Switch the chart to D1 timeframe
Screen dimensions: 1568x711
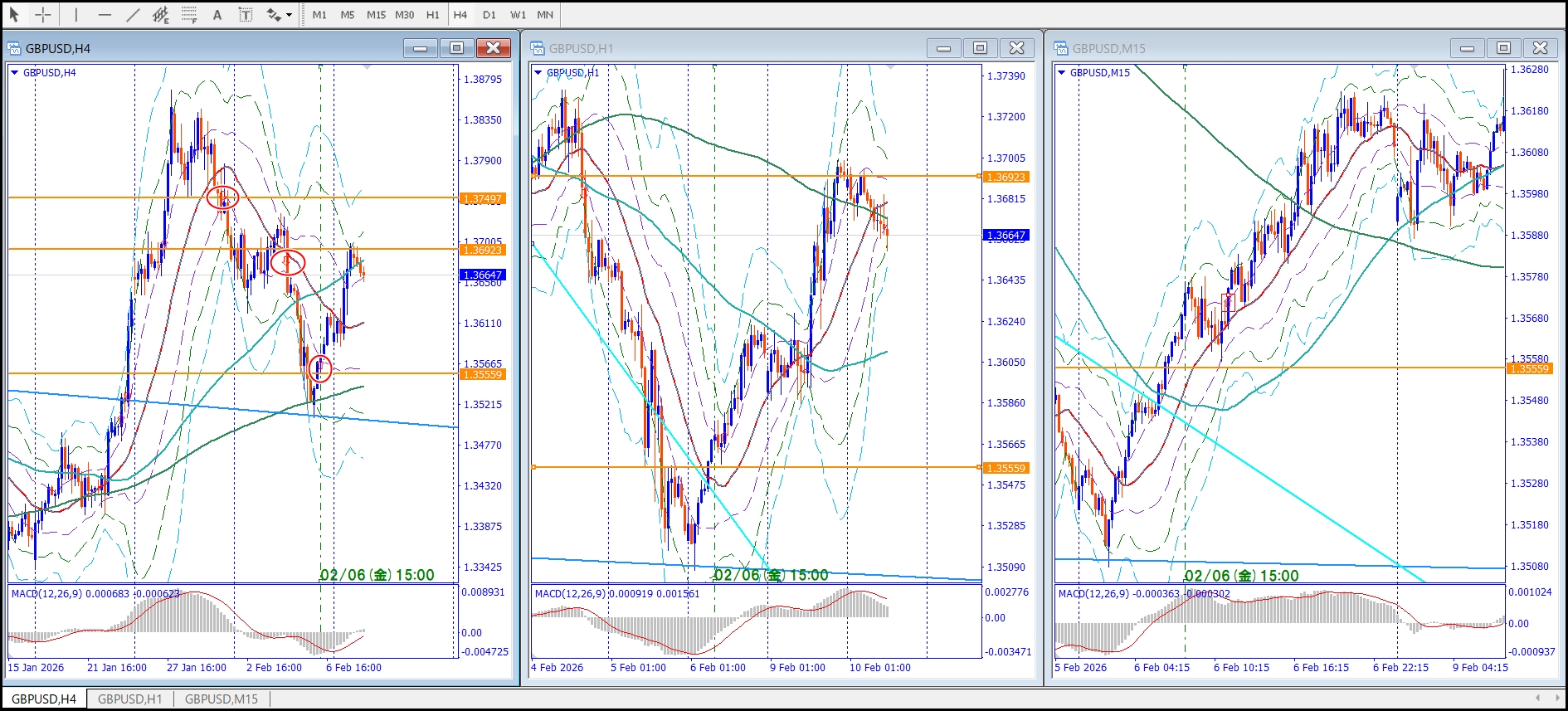point(489,15)
